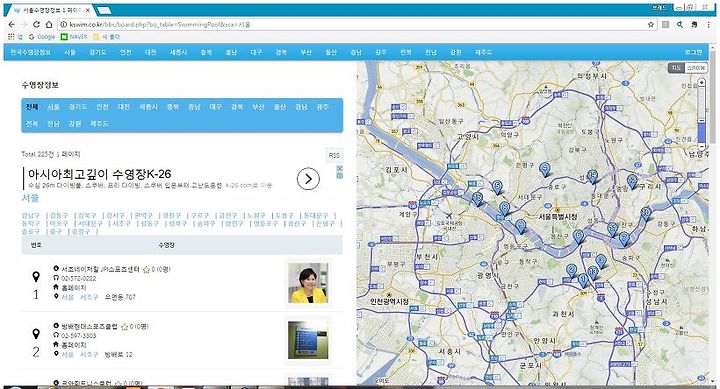Viewport: 720px width, 389px height.
Task: Click the location pin icon above number 1
Action: tap(36, 276)
